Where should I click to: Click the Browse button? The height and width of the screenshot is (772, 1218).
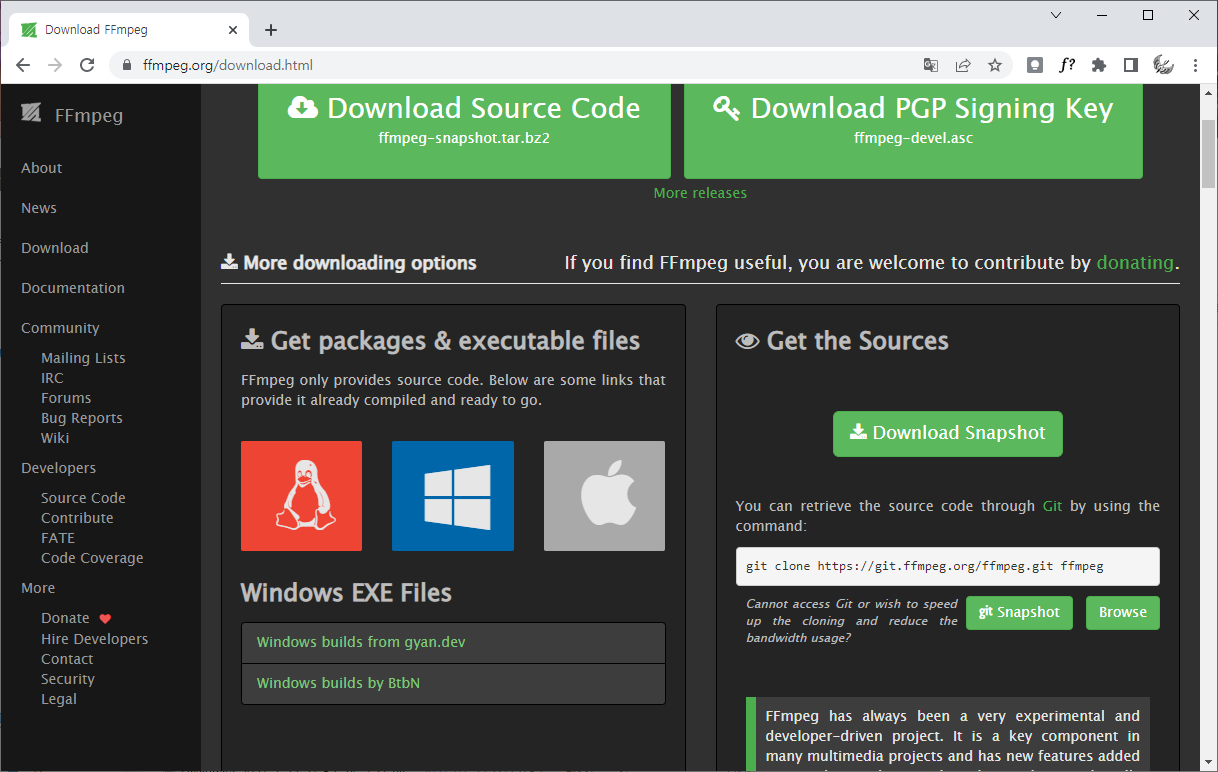[x=1123, y=612]
